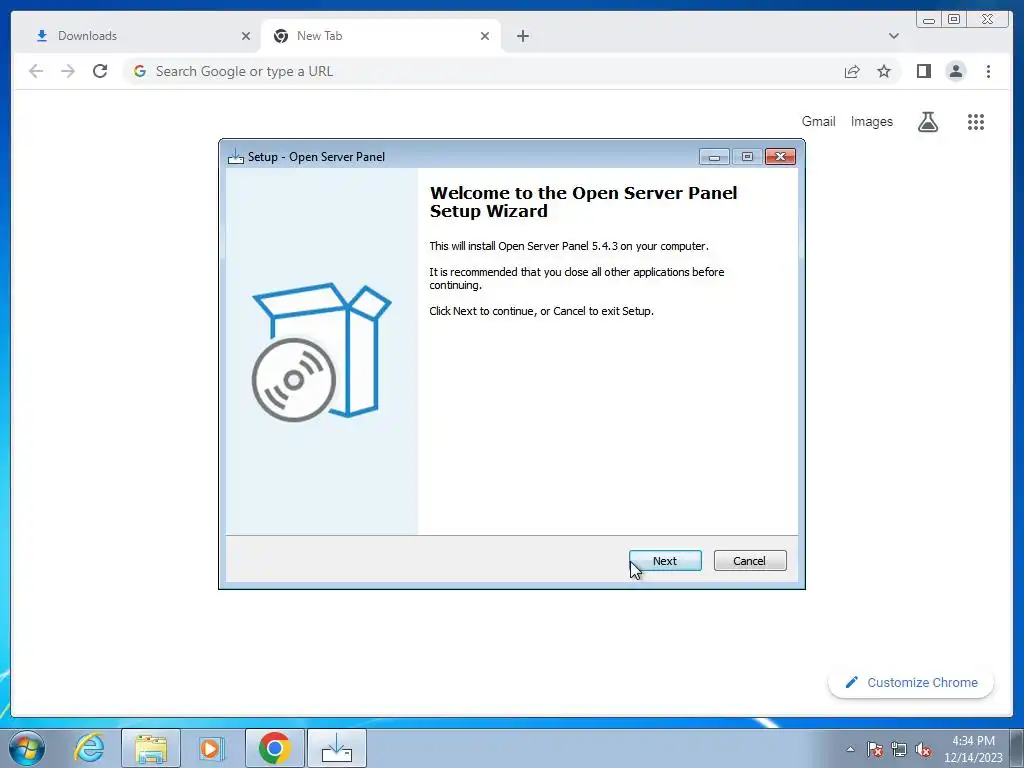
Task: Go back in Chrome navigation
Action: coord(36,71)
